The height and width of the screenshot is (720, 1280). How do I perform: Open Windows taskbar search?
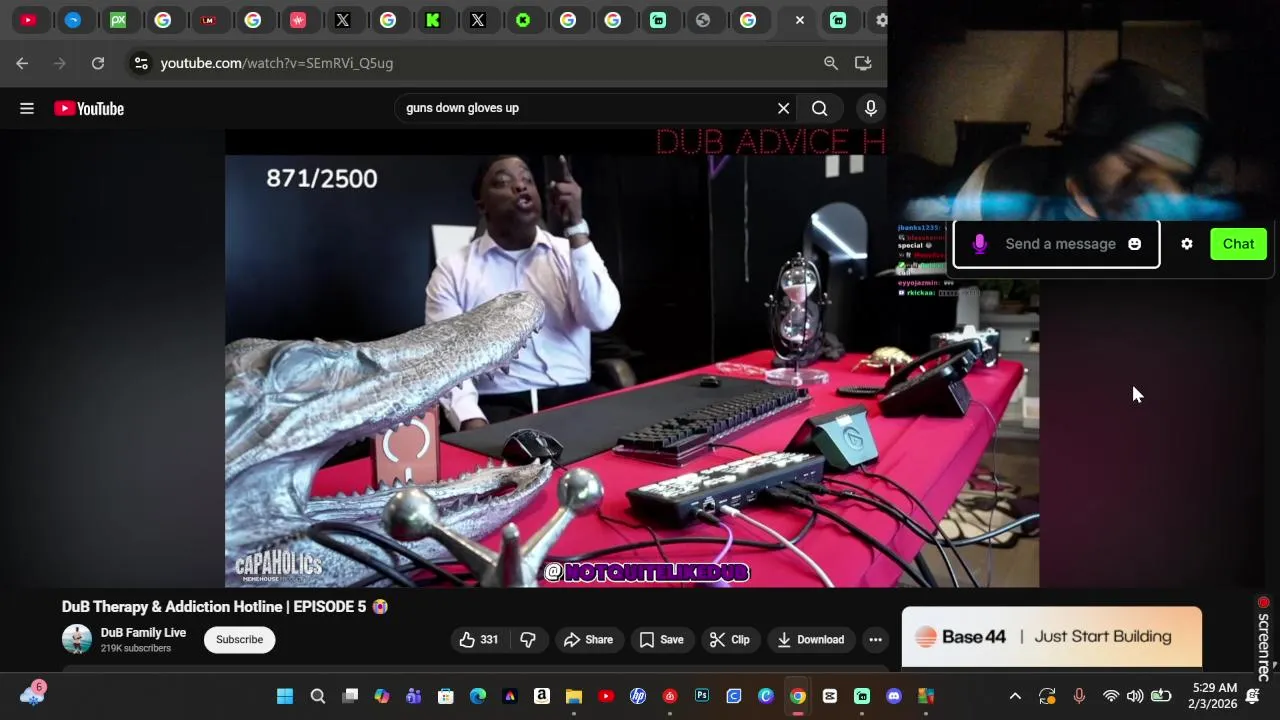[317, 696]
